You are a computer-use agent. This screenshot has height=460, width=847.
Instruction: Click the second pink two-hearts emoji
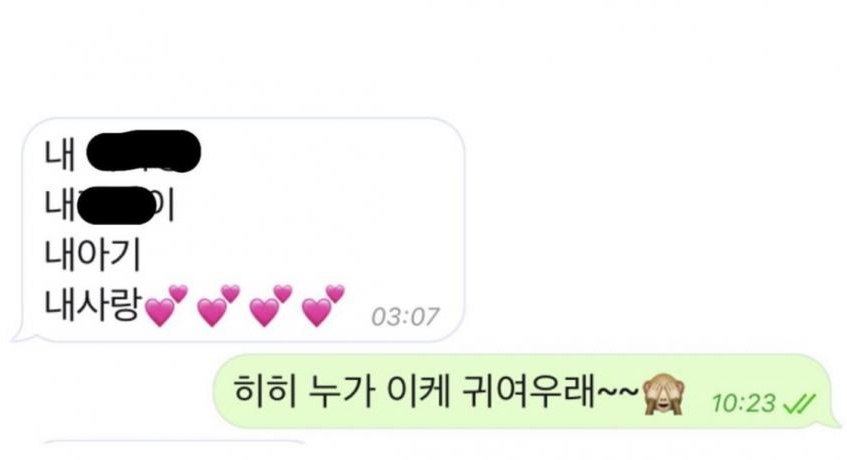coord(219,306)
